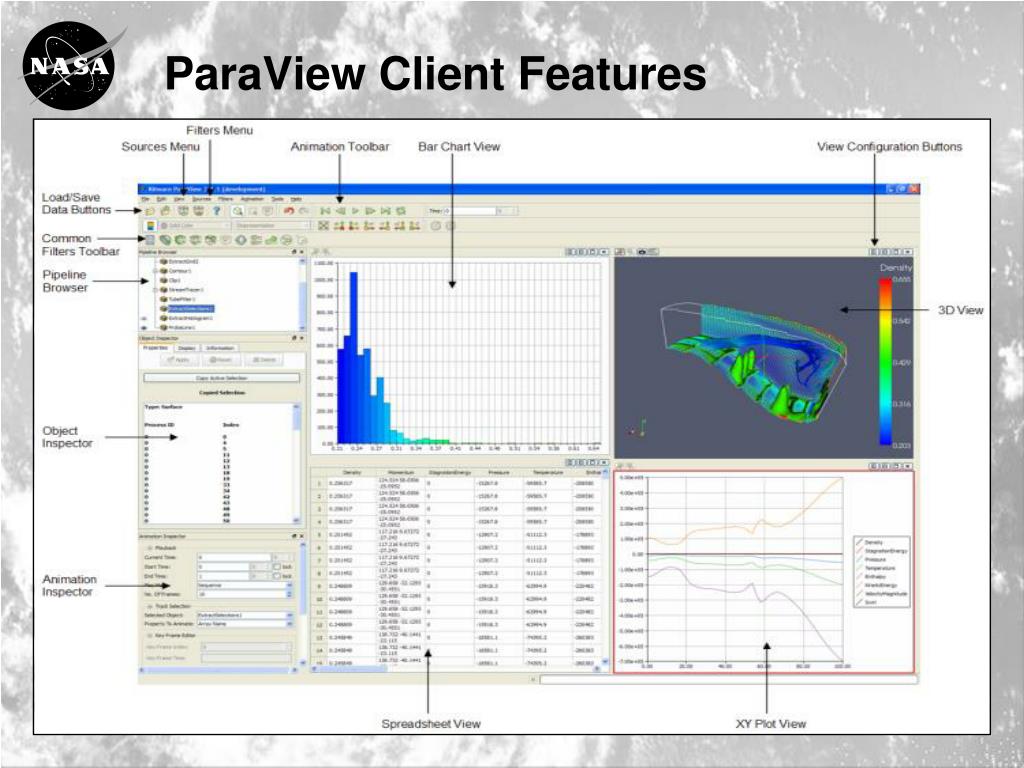The image size is (1024, 768).
Task: Advance to the next frame
Action: [x=370, y=211]
